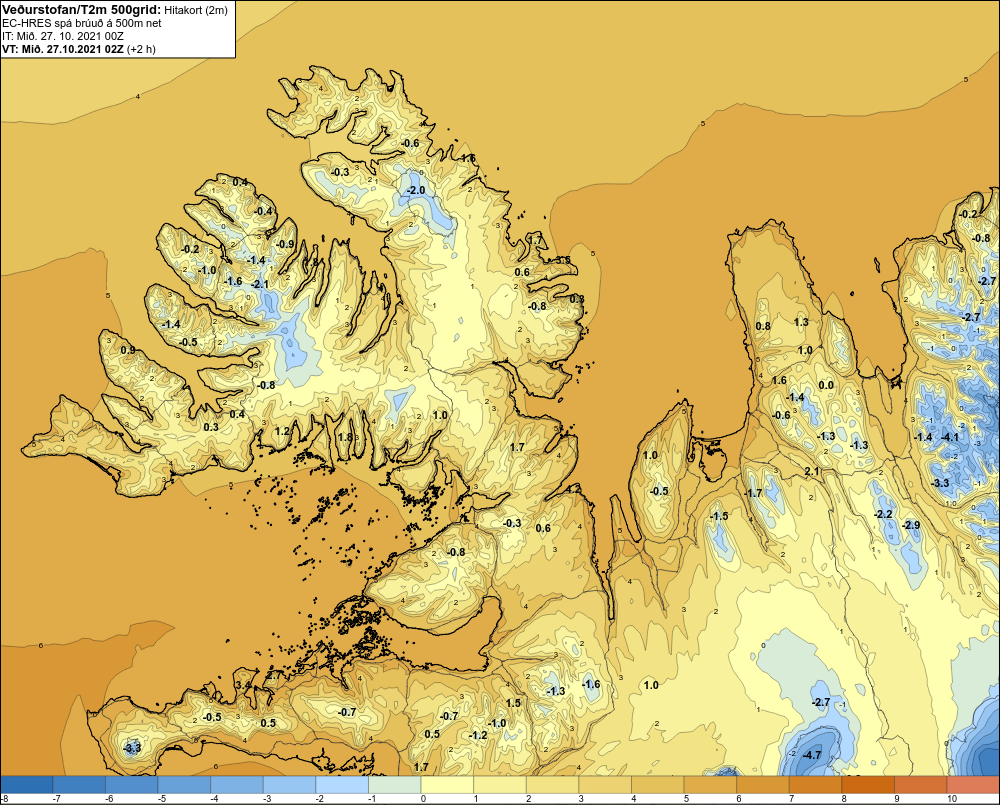This screenshot has width=1000, height=805.
Task: Select the positive 1.3 temperature reading
Action: pos(801,322)
